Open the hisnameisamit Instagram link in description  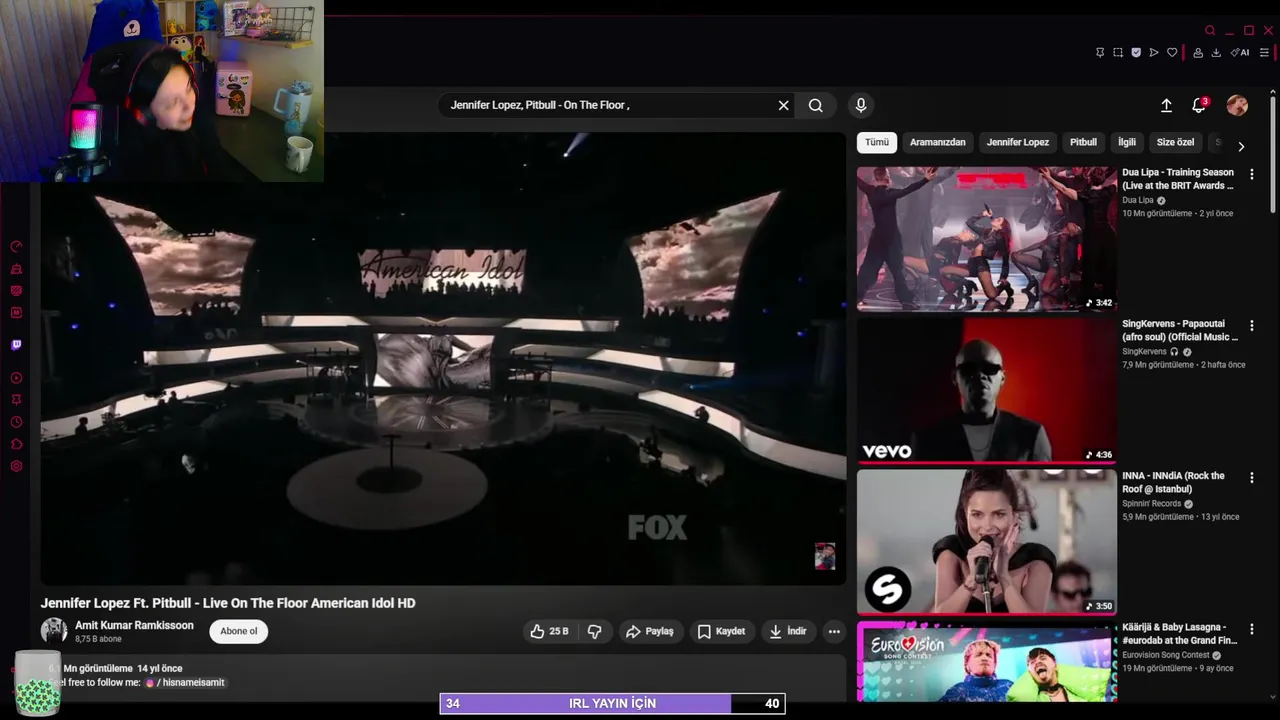pos(185,682)
